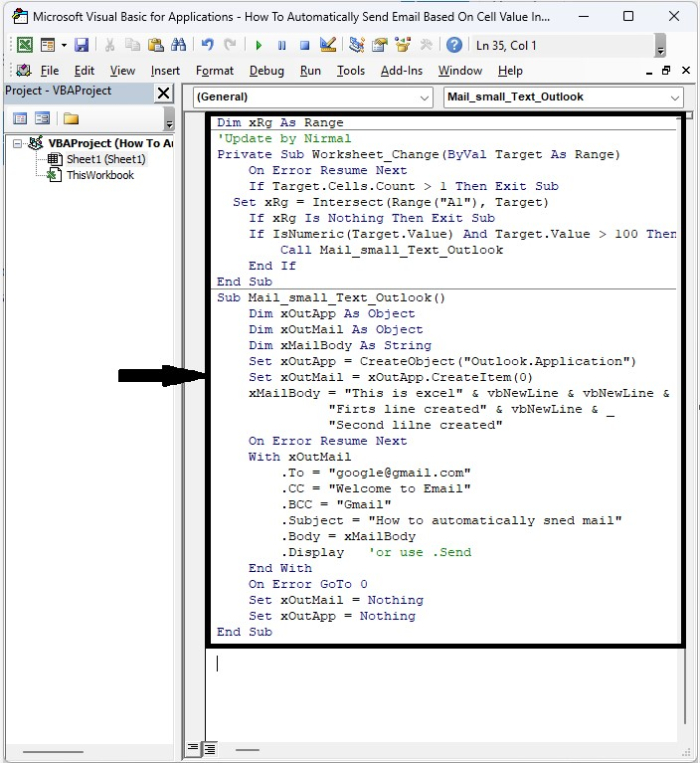Click the Undo arrow icon
This screenshot has height=763, width=700.
[207, 45]
